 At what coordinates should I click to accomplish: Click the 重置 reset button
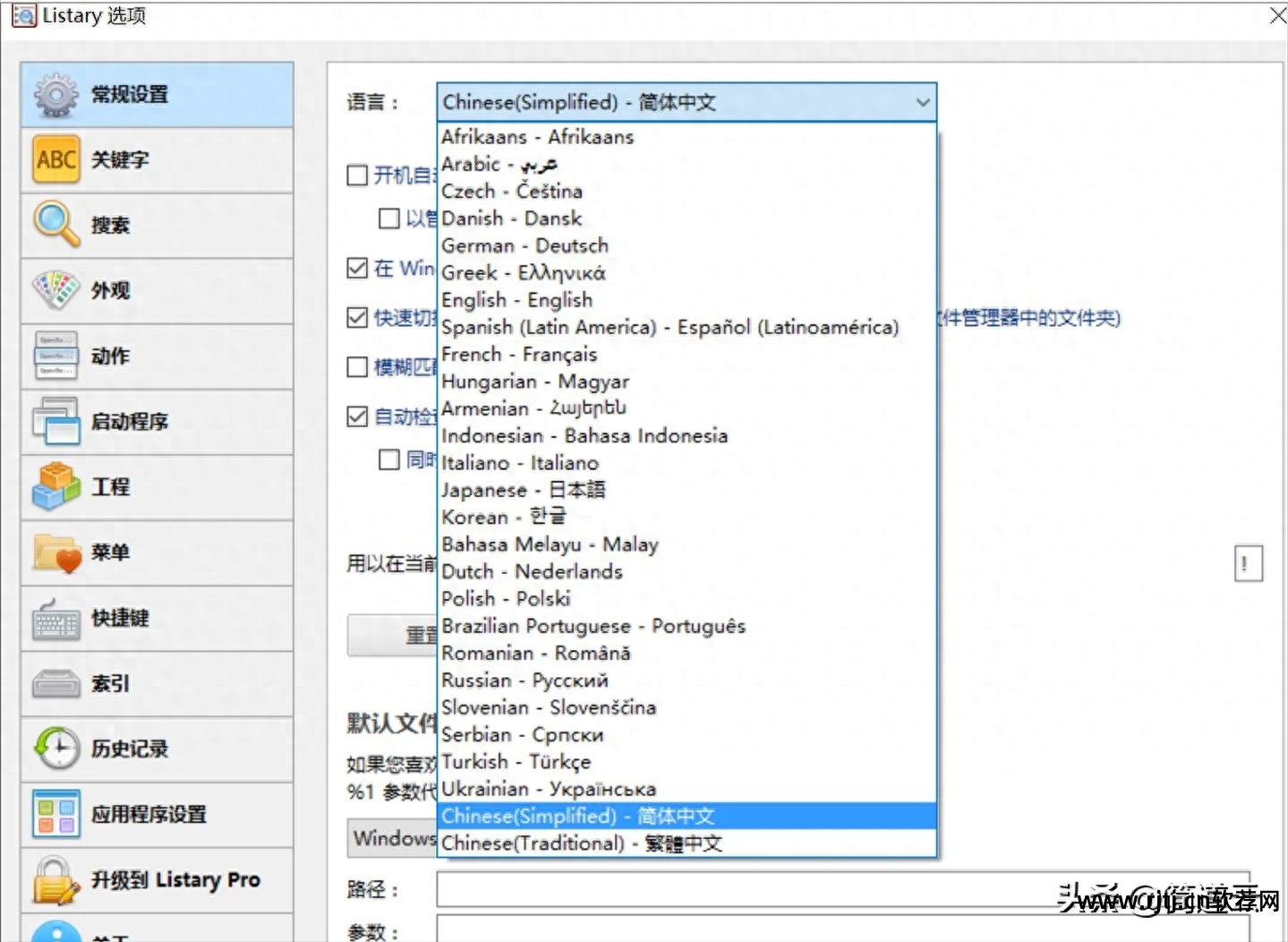392,635
